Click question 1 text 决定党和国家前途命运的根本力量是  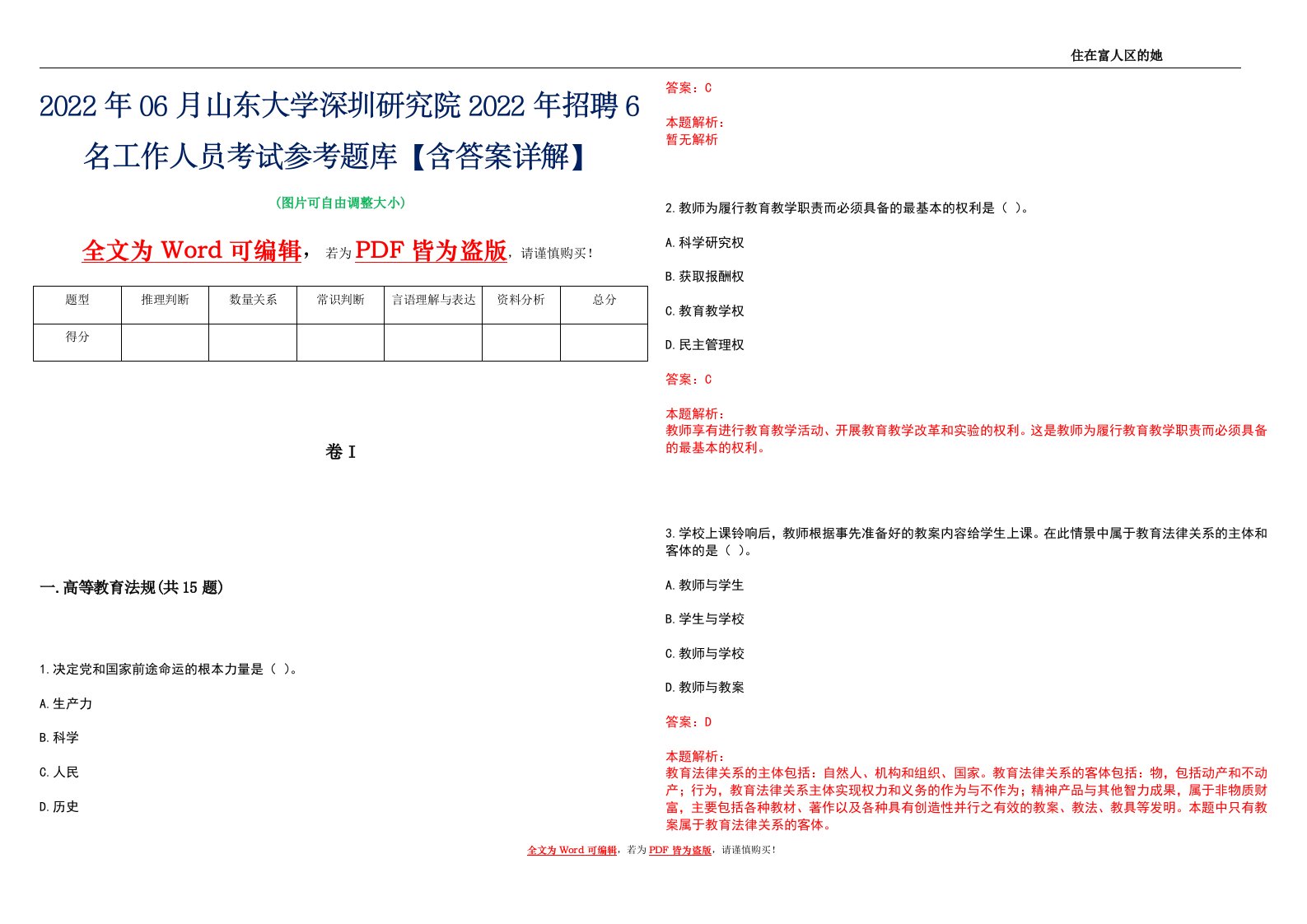pos(169,670)
